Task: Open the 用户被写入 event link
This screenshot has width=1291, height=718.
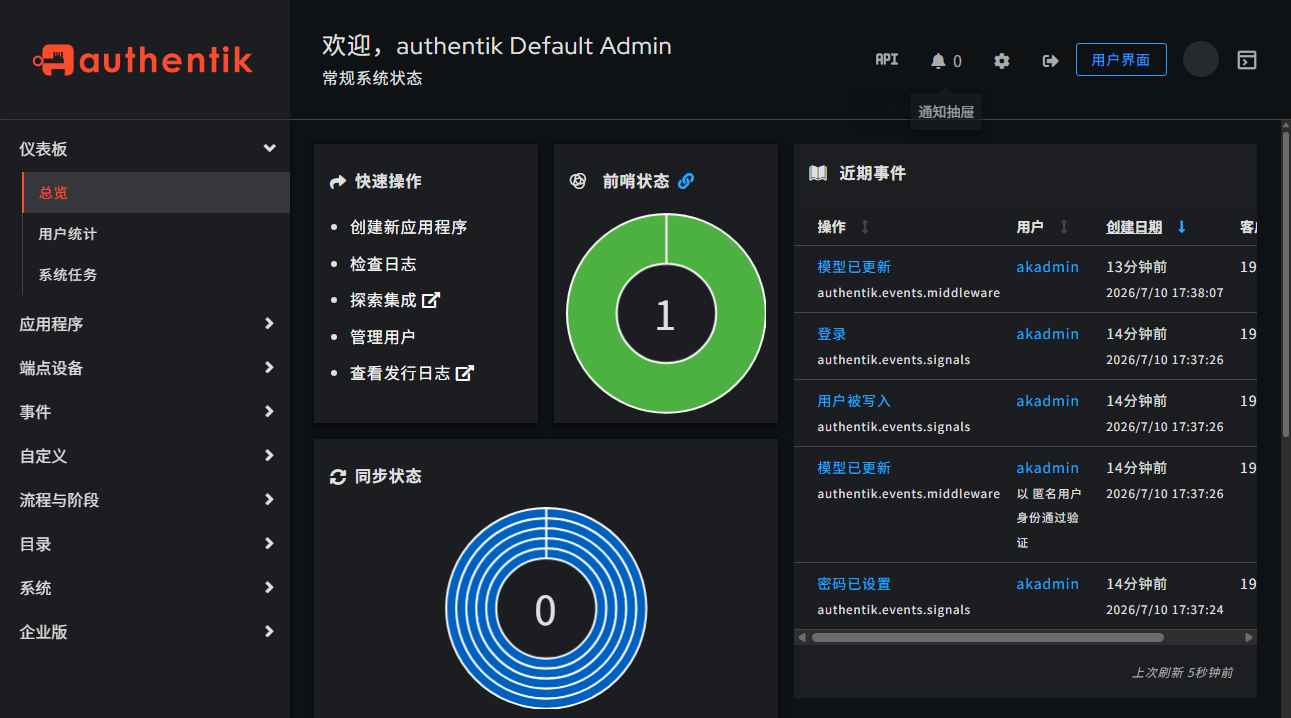Action: click(854, 401)
